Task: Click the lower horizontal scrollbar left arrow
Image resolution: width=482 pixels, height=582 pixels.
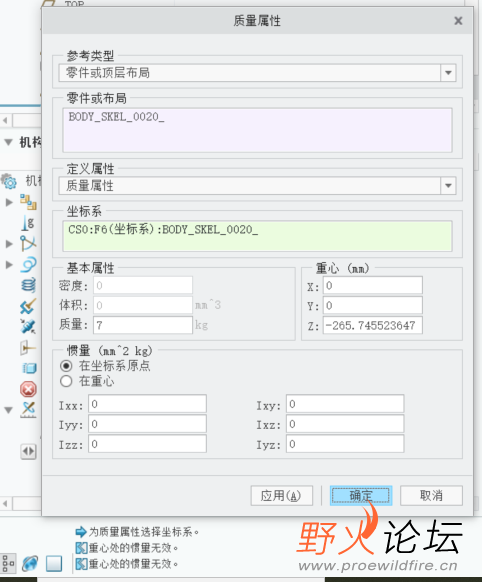Action: [5, 504]
